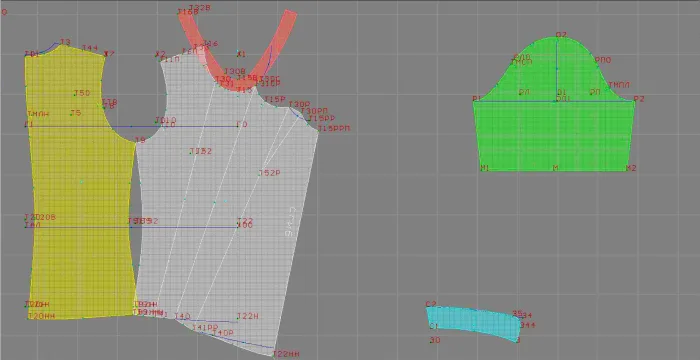Click the sleeve center line below O2
Screen dimensions: 700x360
[x=557, y=69]
